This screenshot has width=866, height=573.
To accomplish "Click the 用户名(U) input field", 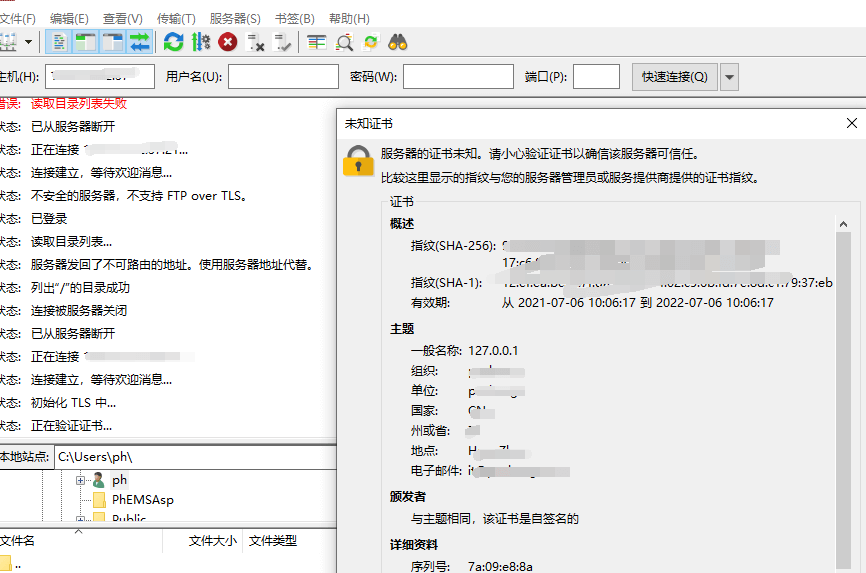I will (283, 77).
